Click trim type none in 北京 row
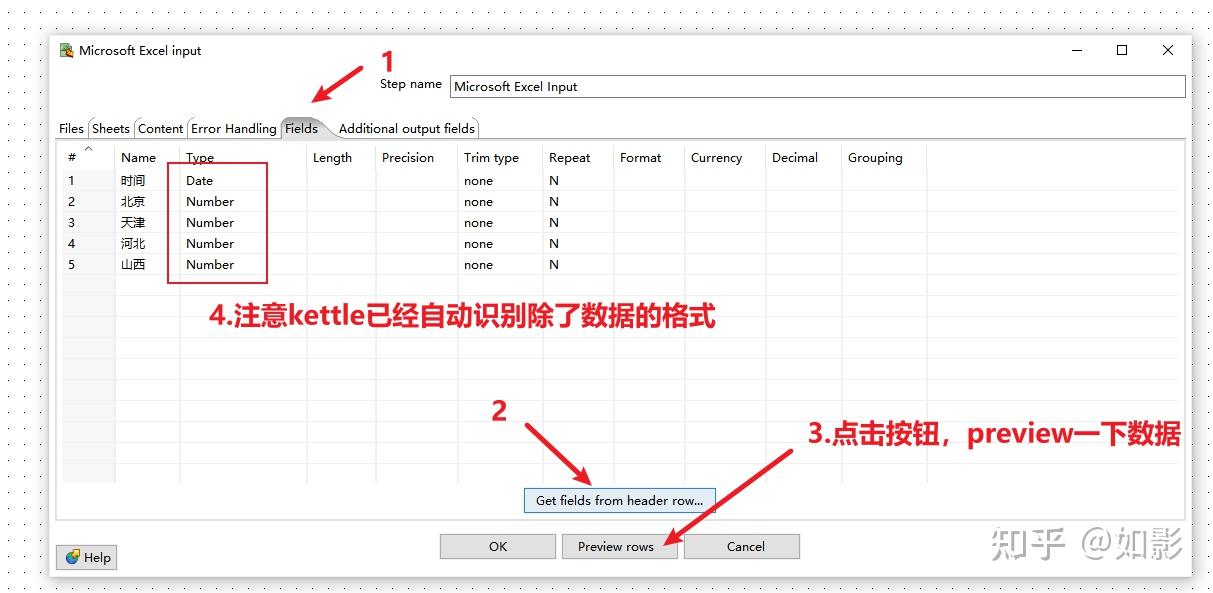This screenshot has width=1213, height=593. 478,202
